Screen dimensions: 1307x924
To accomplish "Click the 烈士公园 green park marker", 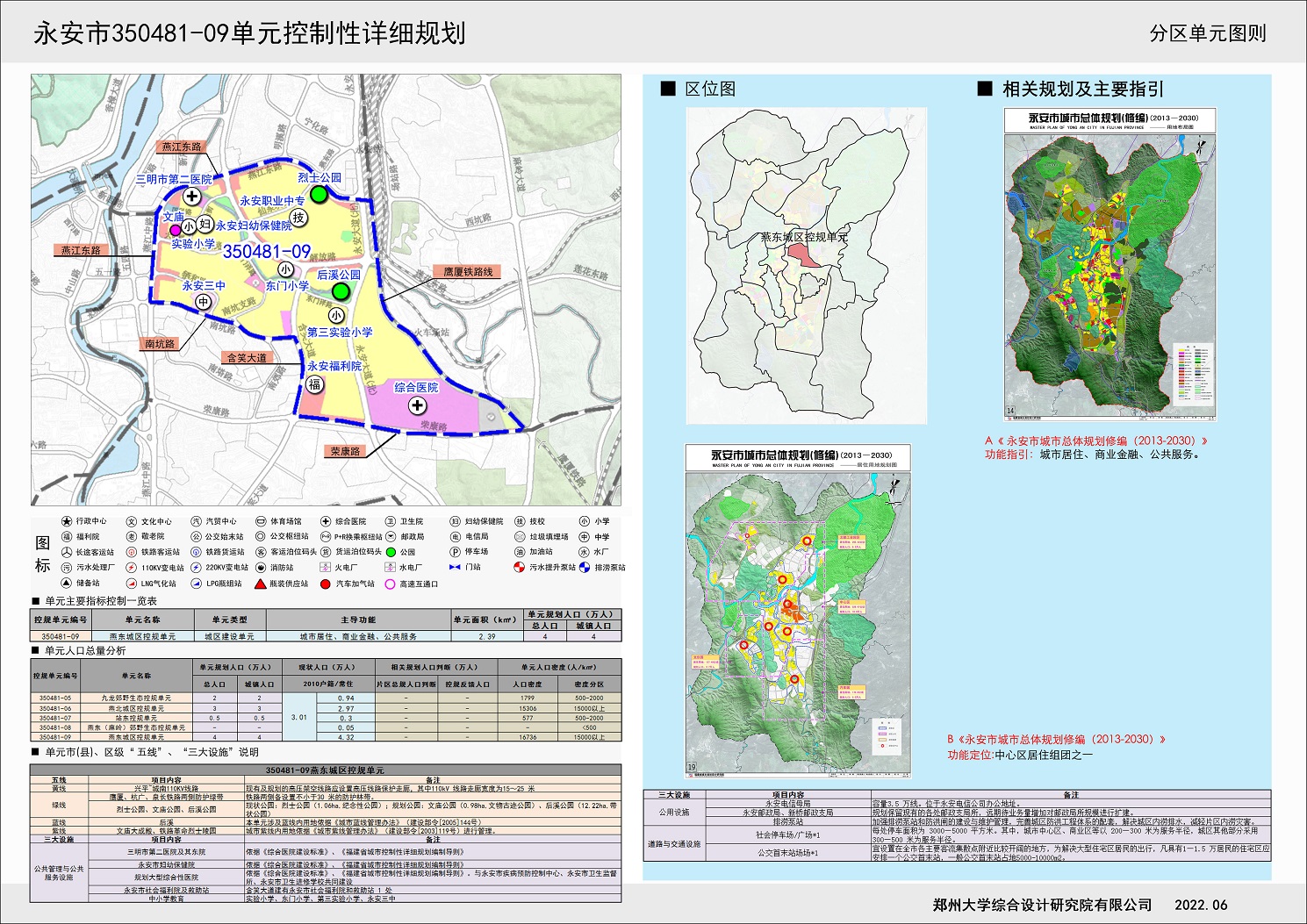I will (x=319, y=194).
